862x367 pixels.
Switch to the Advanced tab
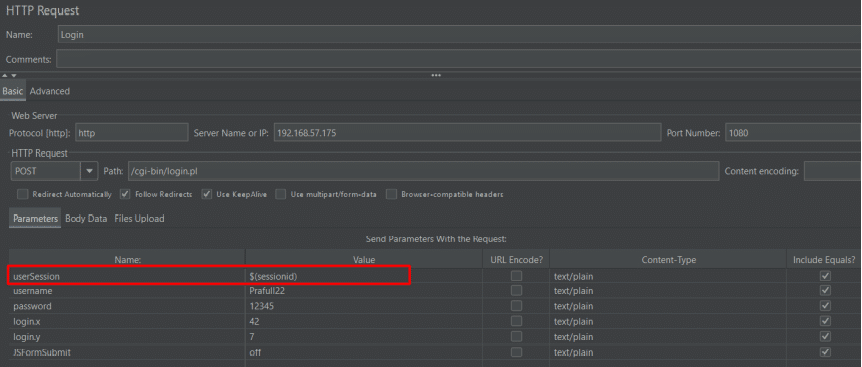pyautogui.click(x=49, y=91)
